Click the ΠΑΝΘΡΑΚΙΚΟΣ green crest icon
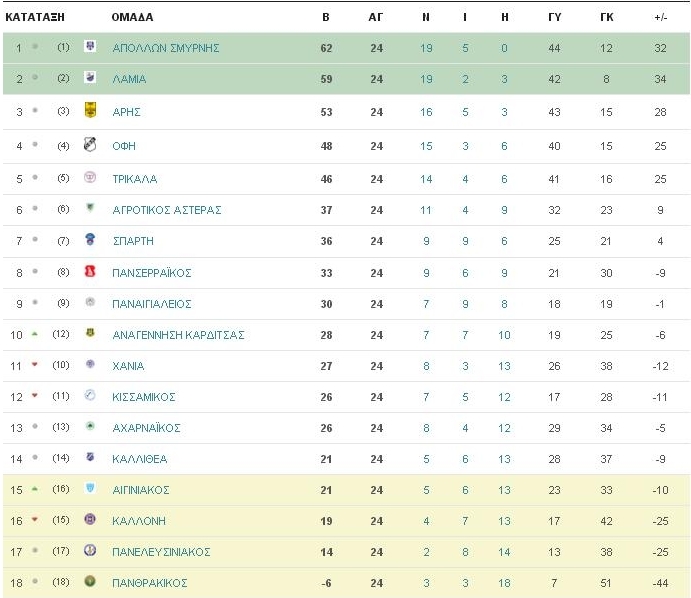 tap(90, 582)
